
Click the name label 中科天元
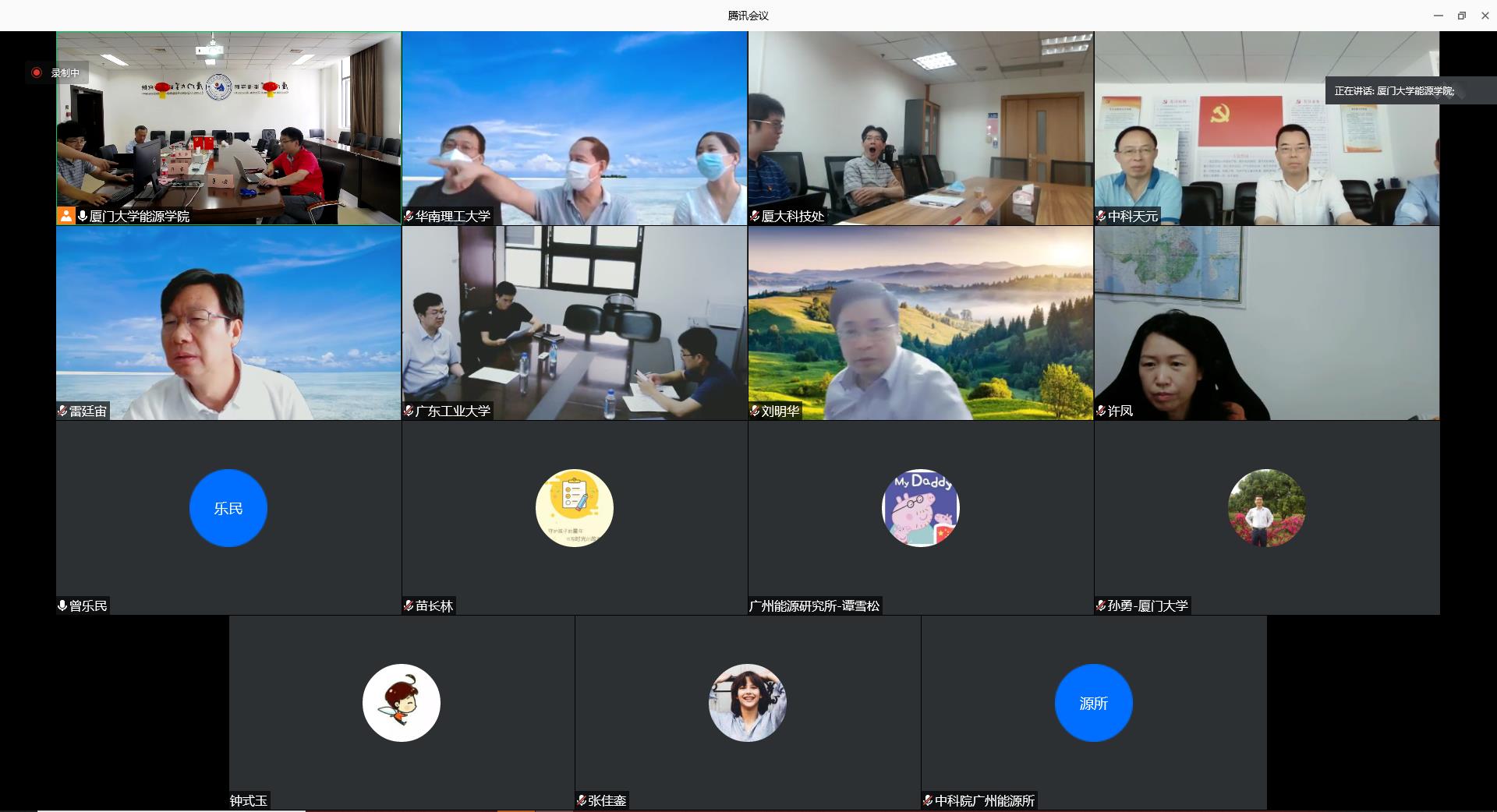click(1133, 216)
